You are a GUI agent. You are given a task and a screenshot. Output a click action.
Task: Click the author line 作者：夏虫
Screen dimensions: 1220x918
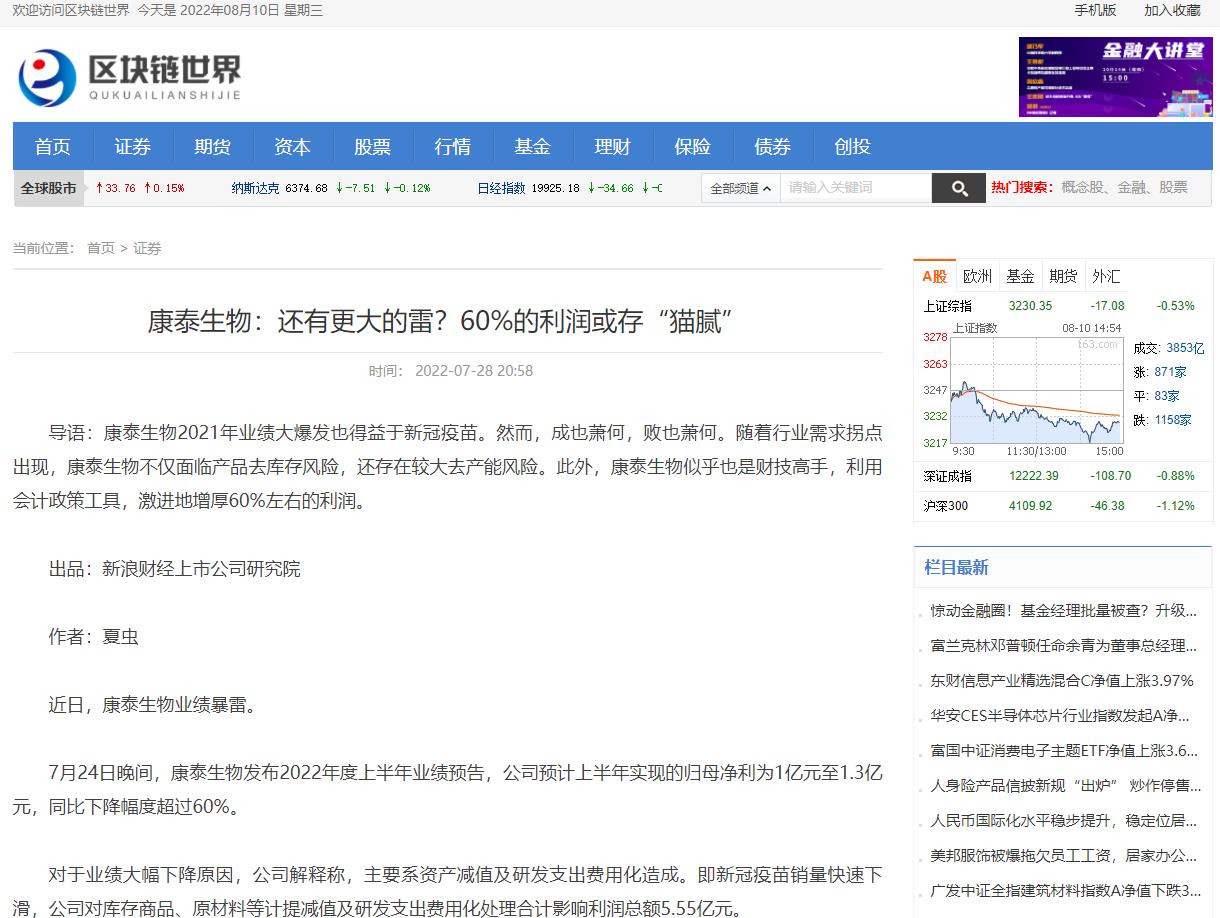[x=94, y=637]
